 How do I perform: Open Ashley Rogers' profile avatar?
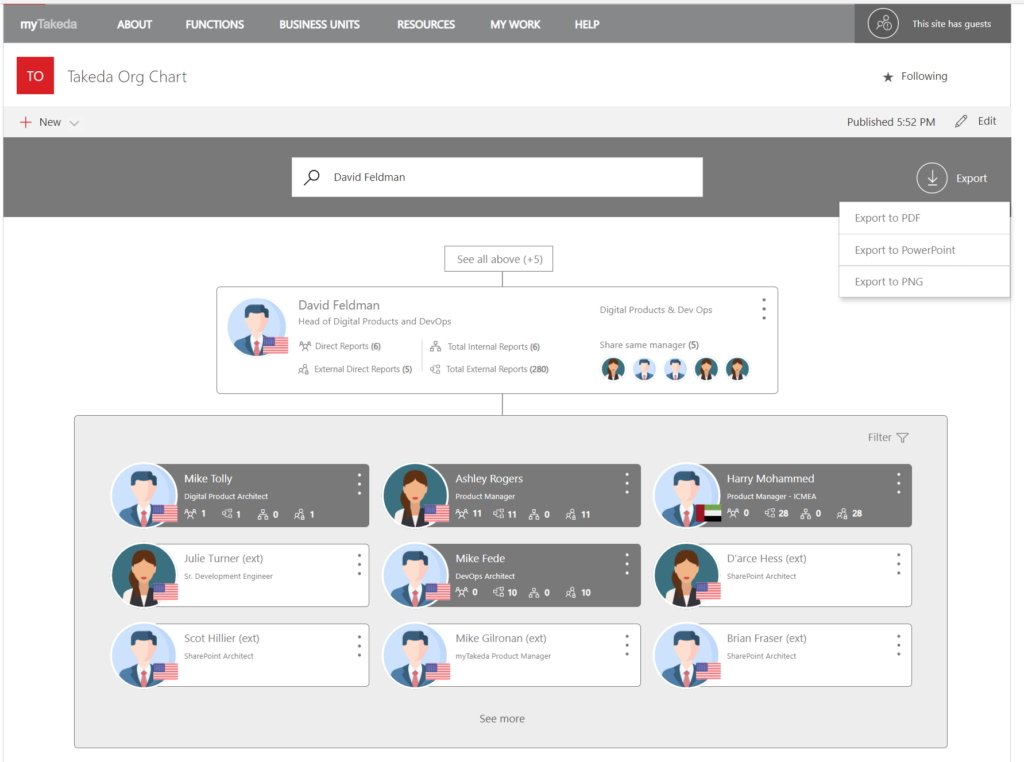[415, 496]
